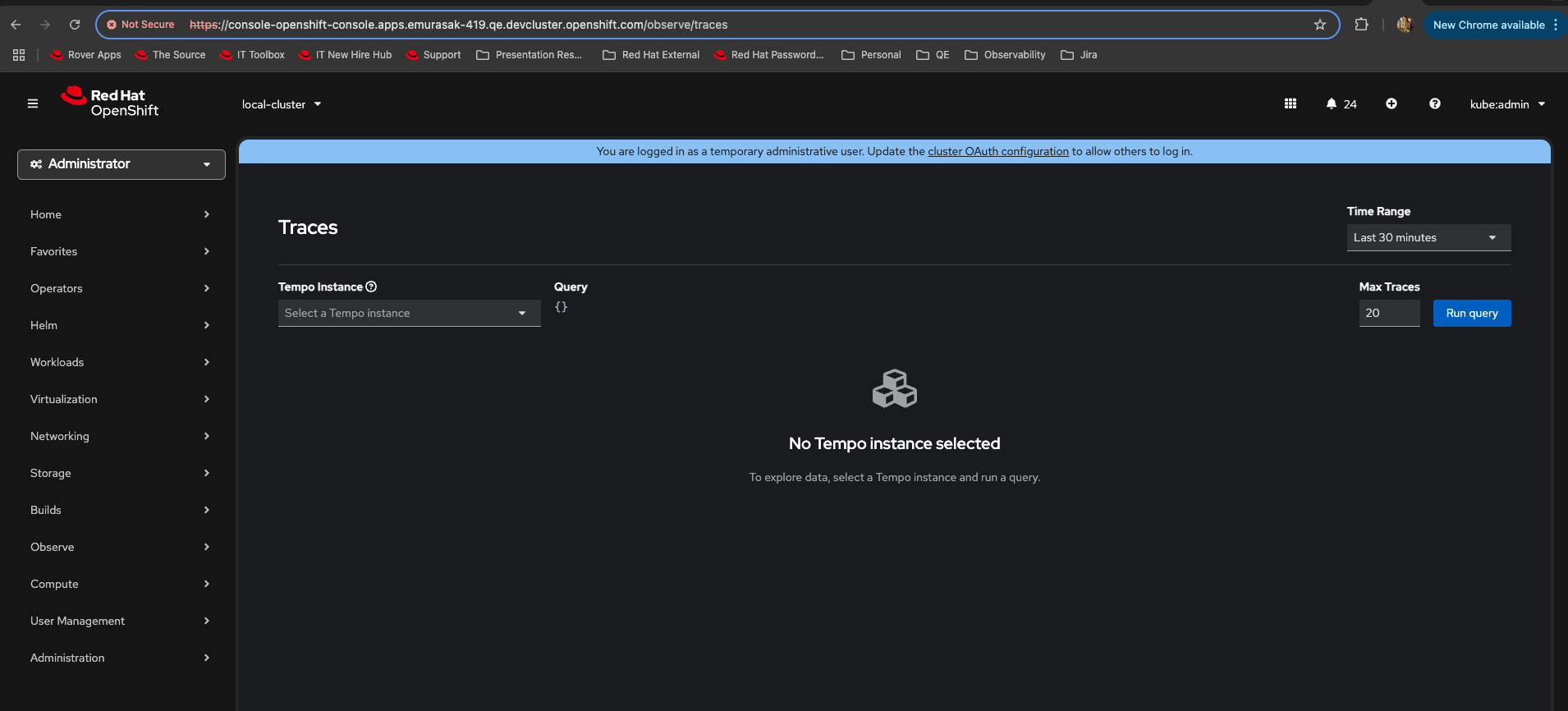The height and width of the screenshot is (711, 1568).
Task: Open the Red Hat External bookmark folder
Action: 651,55
